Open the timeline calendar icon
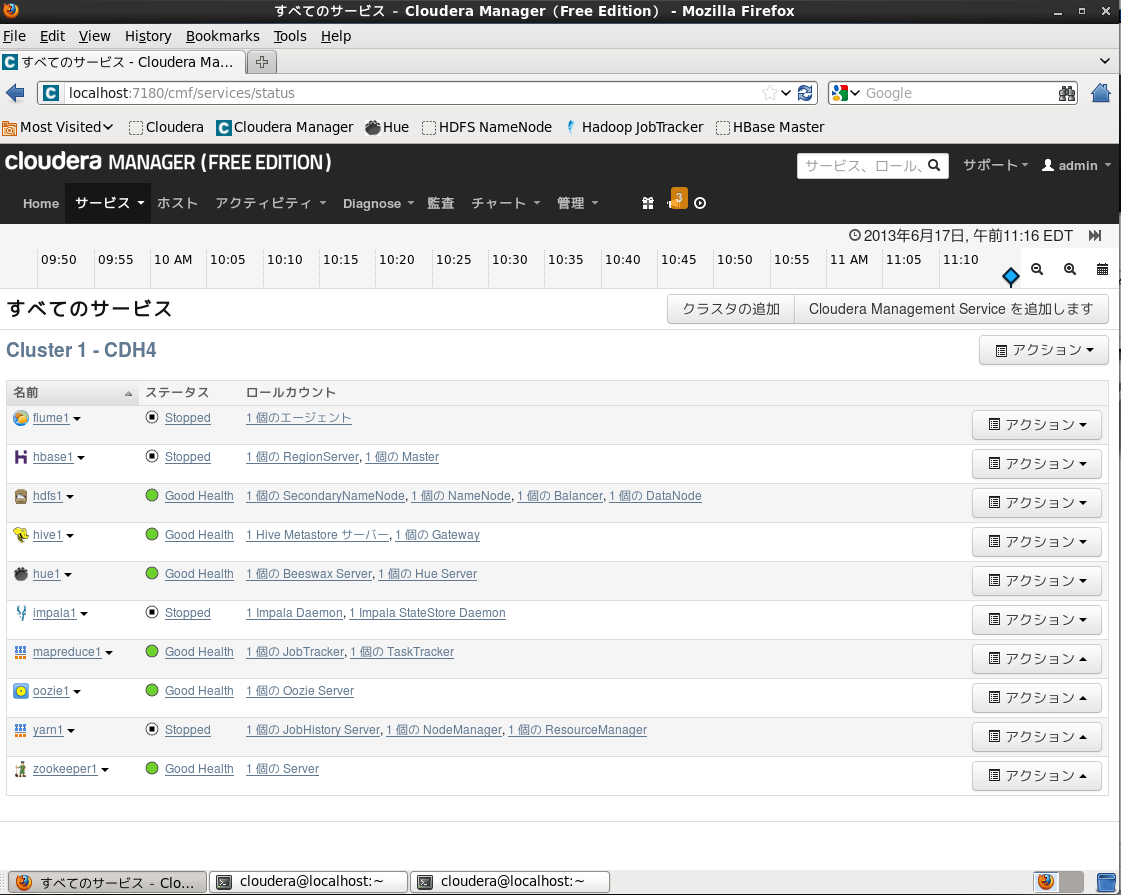Image resolution: width=1121 pixels, height=895 pixels. click(x=1102, y=270)
